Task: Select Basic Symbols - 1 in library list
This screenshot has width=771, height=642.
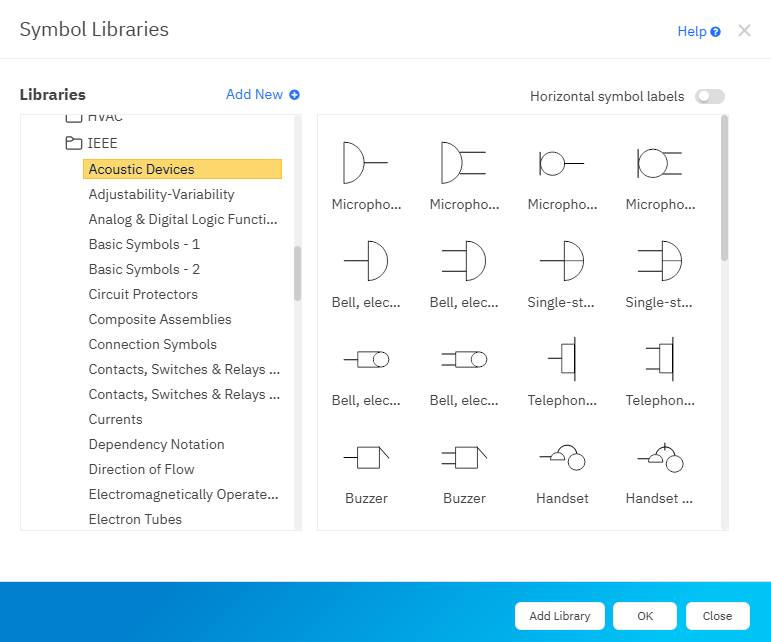Action: (144, 244)
